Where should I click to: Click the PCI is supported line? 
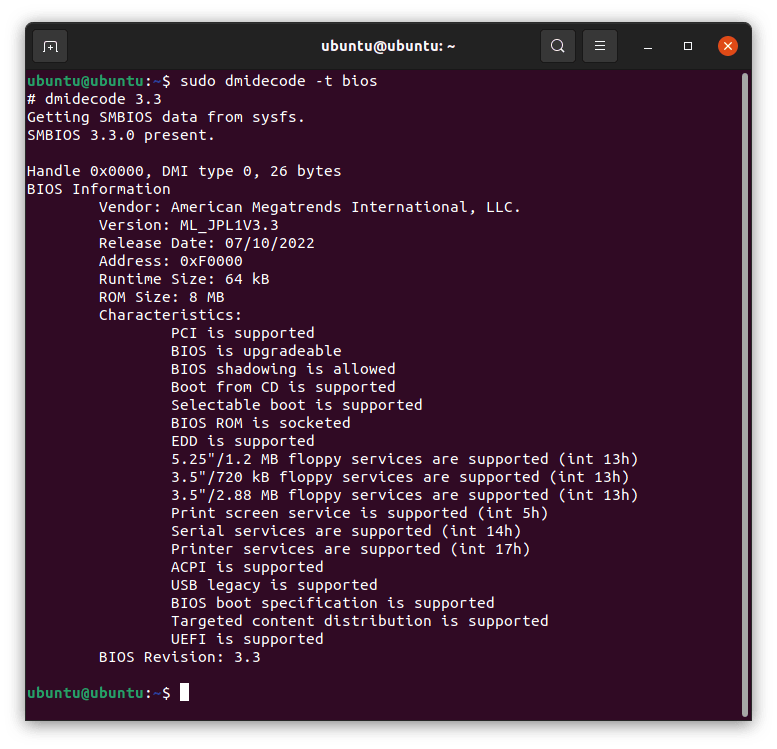243,333
